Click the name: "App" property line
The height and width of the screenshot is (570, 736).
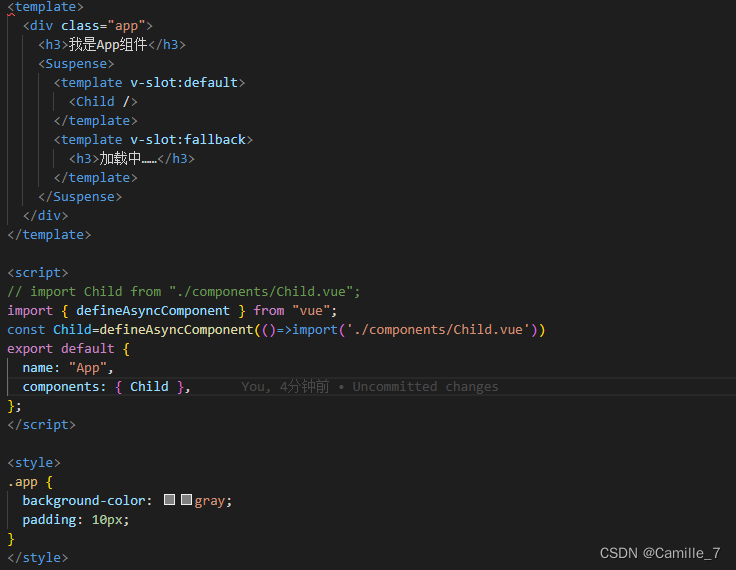coord(69,368)
